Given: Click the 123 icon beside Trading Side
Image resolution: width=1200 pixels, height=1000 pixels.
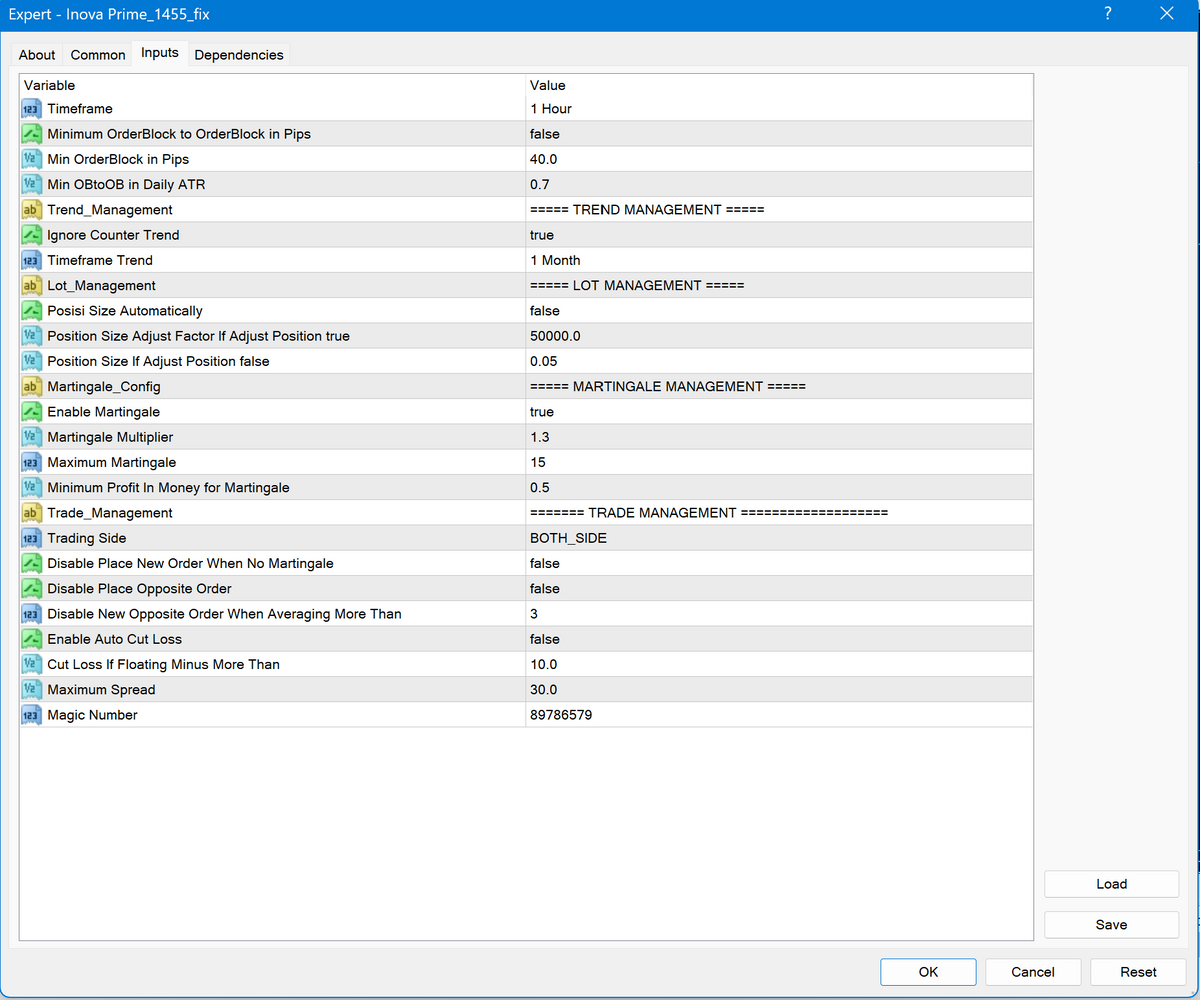Looking at the screenshot, I should [x=31, y=537].
